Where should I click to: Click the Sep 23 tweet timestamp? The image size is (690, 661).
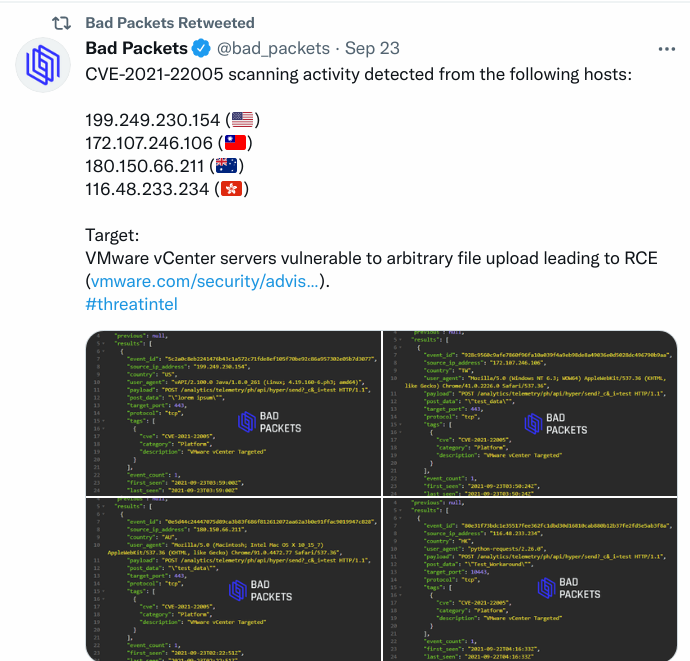pyautogui.click(x=372, y=48)
